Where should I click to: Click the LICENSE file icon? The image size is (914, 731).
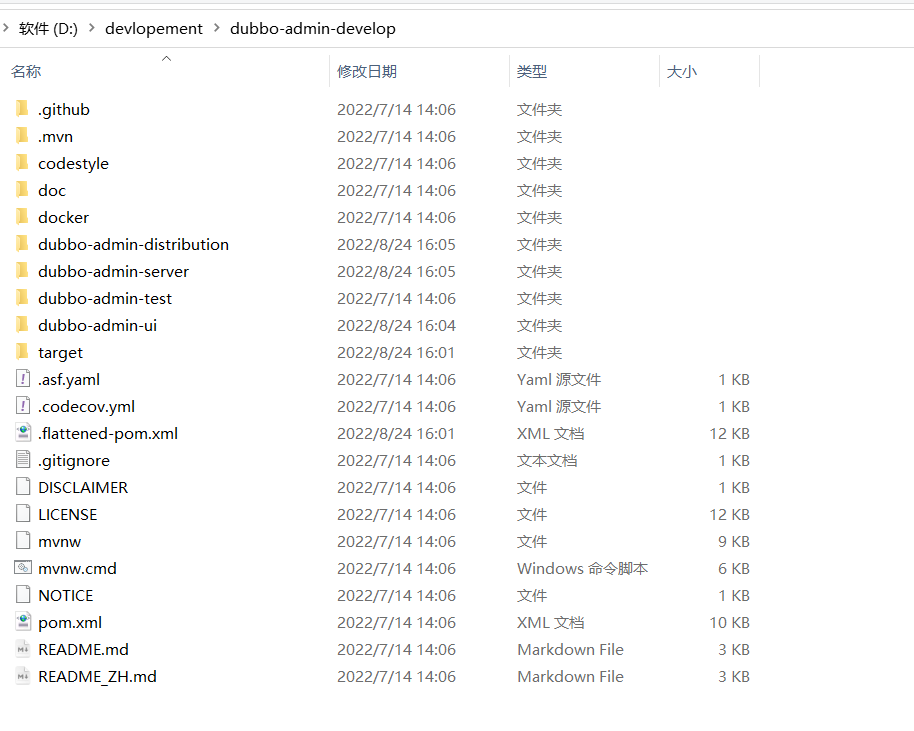pos(23,514)
